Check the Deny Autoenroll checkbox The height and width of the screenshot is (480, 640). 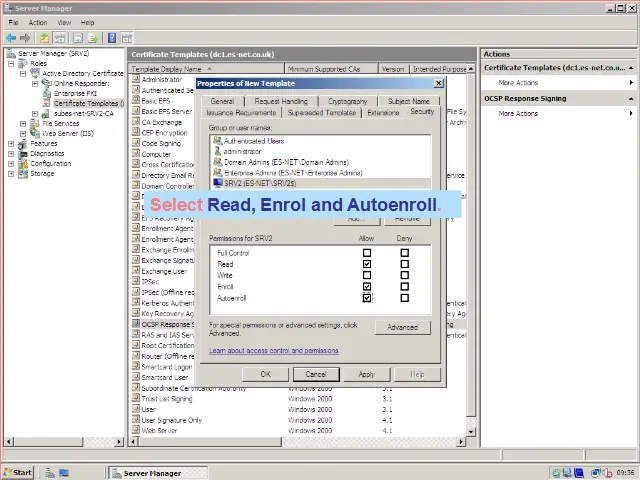(404, 298)
